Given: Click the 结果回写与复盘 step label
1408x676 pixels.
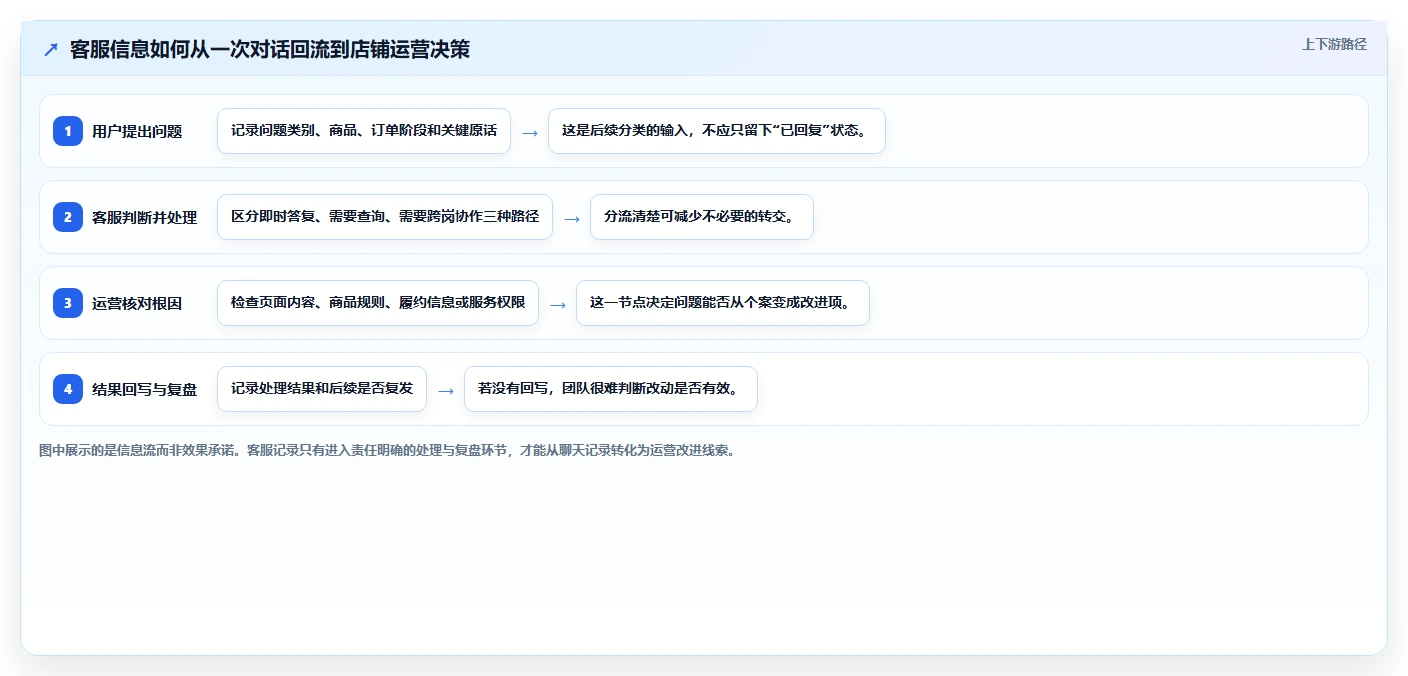Looking at the screenshot, I should pyautogui.click(x=145, y=389).
